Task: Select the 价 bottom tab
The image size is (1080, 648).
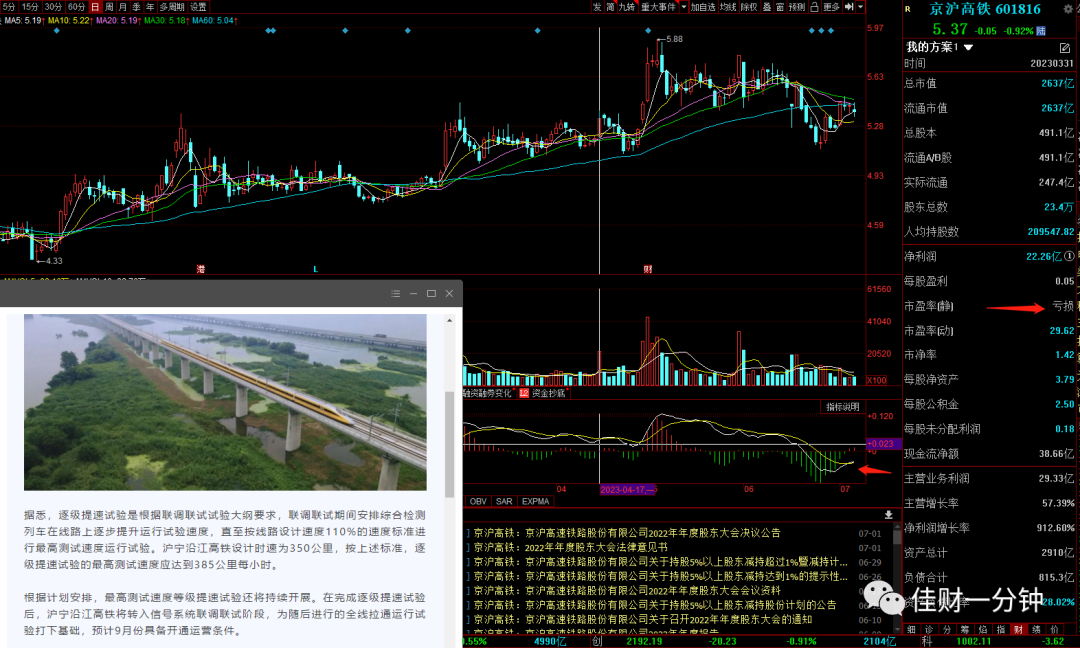Action: pos(1055,629)
